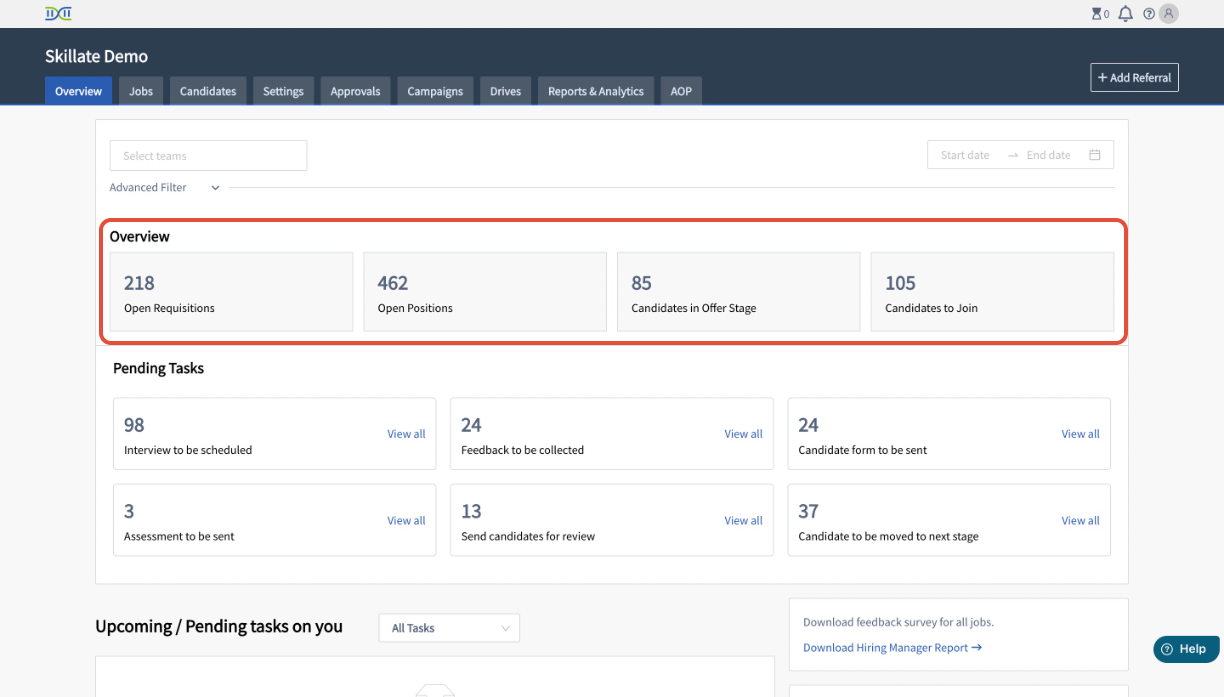
Task: Click the number 13 in Pending Tasks
Action: pos(471,511)
